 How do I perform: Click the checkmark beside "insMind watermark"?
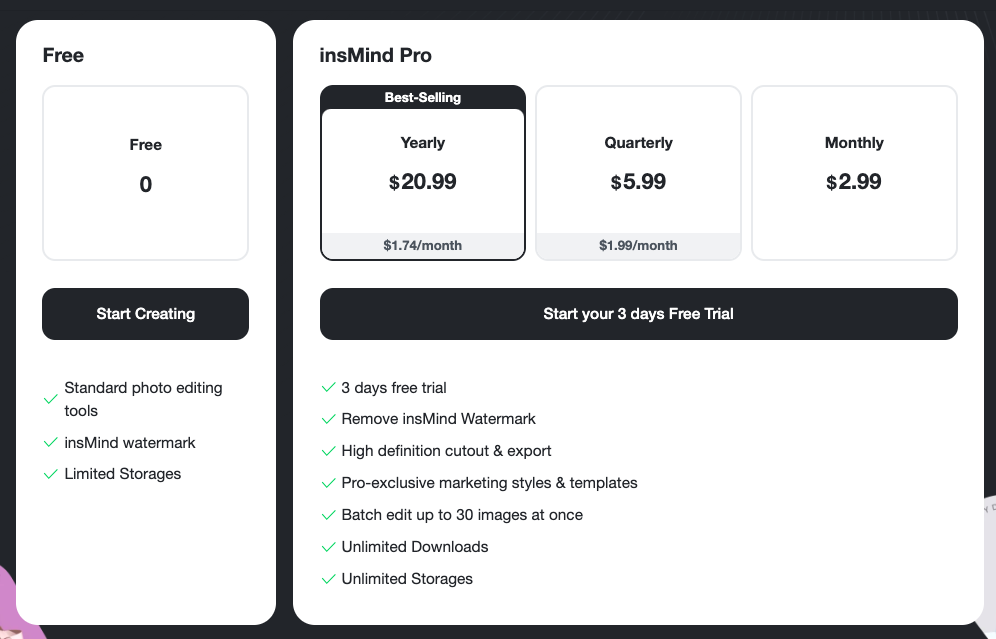point(51,443)
